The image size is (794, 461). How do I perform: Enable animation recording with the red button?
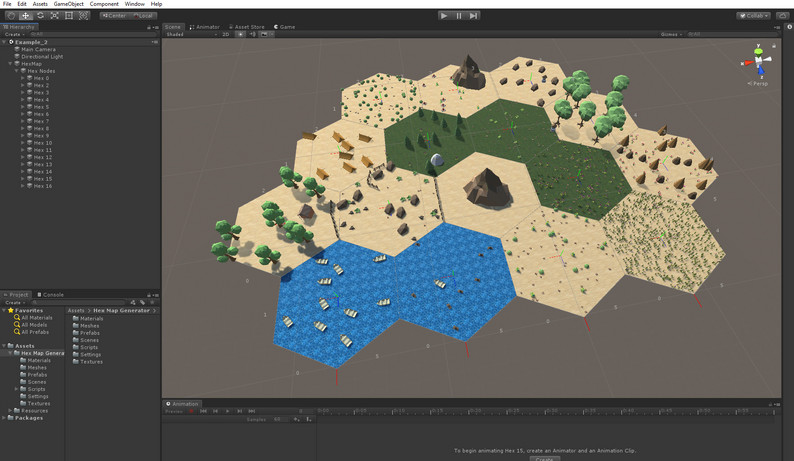coord(191,411)
